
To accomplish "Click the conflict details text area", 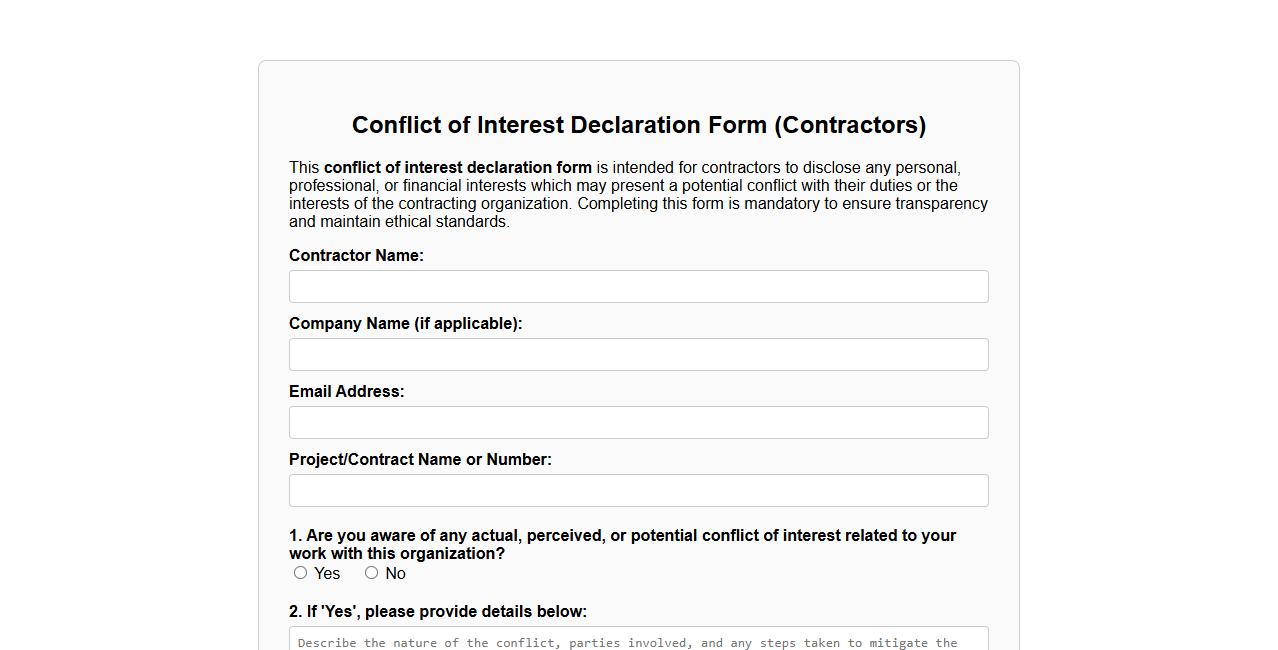I will point(638,640).
